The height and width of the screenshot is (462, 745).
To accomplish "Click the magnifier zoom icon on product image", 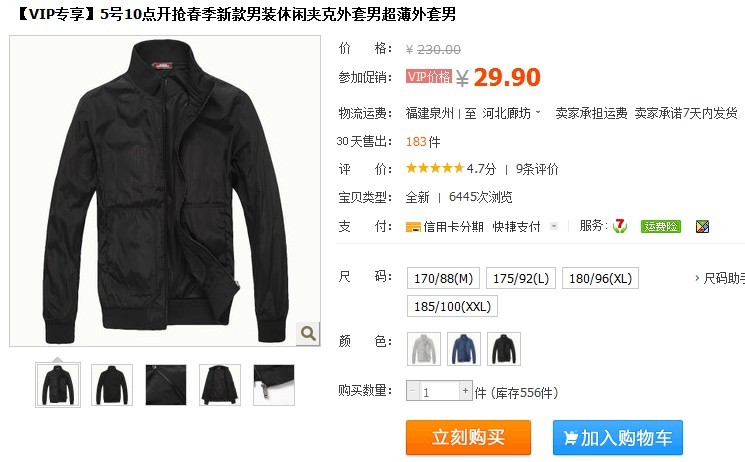I will tap(307, 333).
